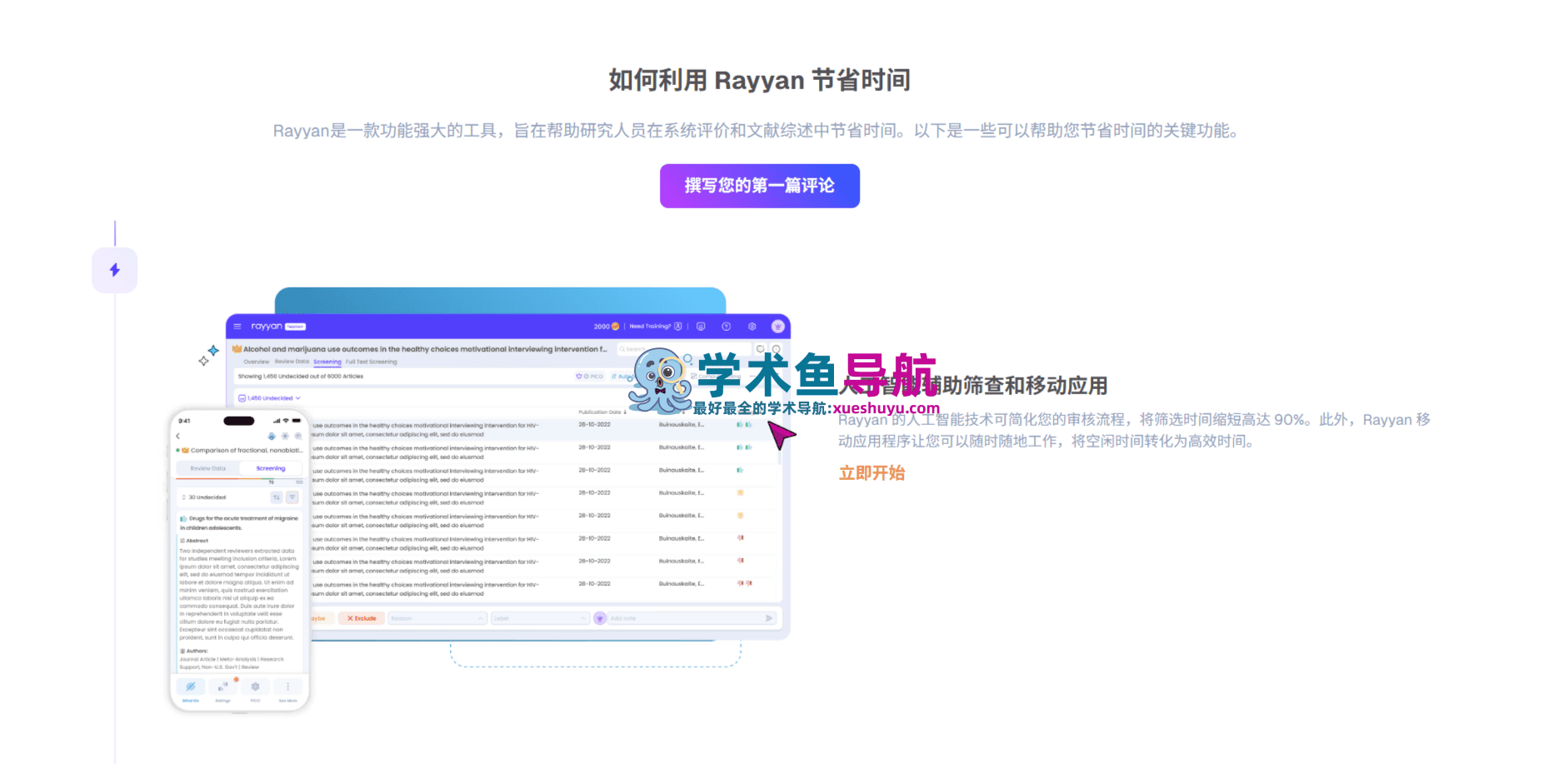Open the chat icon in purple header
Screen dimensions: 1568x764
[701, 327]
